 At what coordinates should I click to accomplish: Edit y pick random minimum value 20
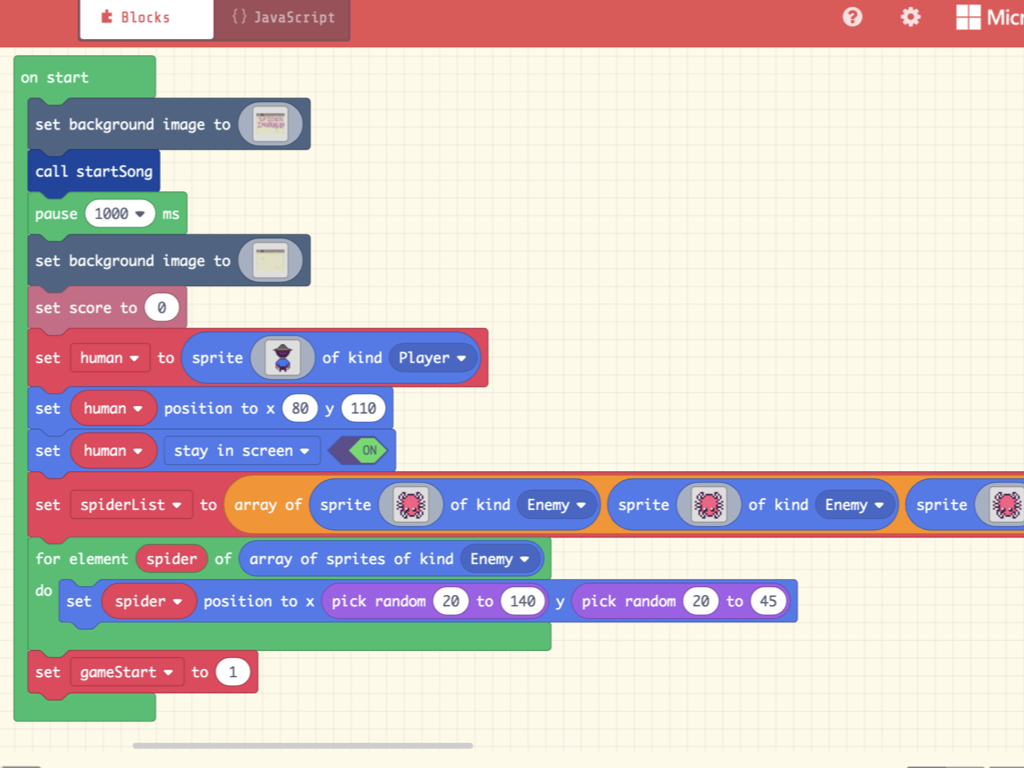coord(701,601)
